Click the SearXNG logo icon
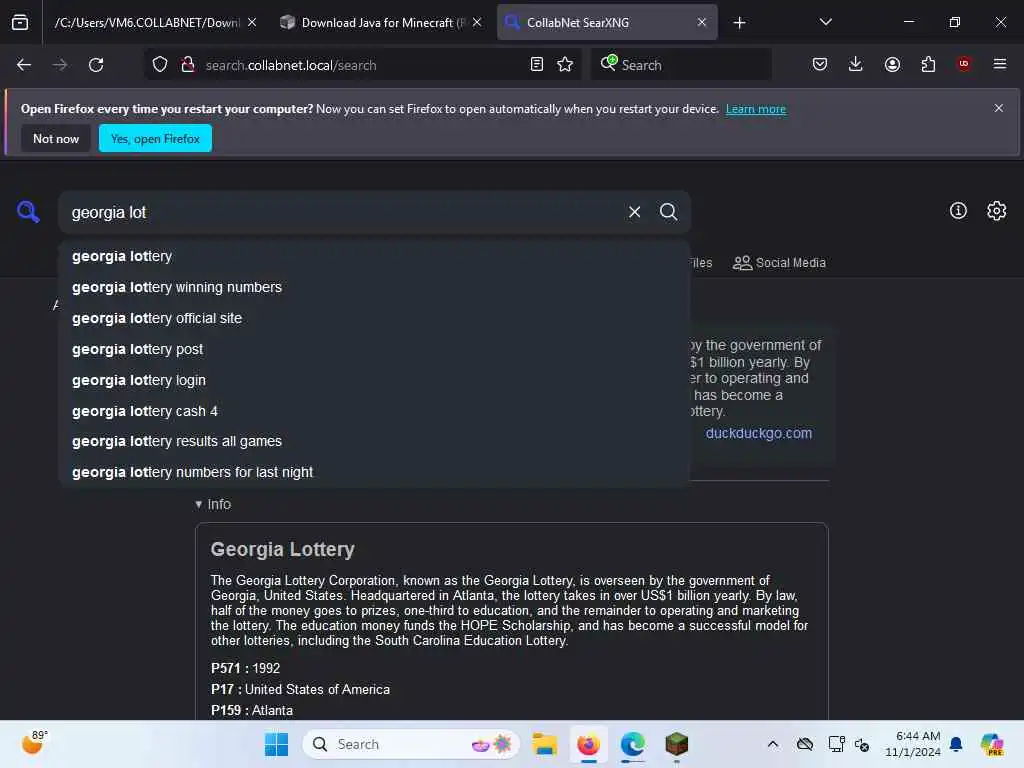The height and width of the screenshot is (768, 1024). [28, 212]
